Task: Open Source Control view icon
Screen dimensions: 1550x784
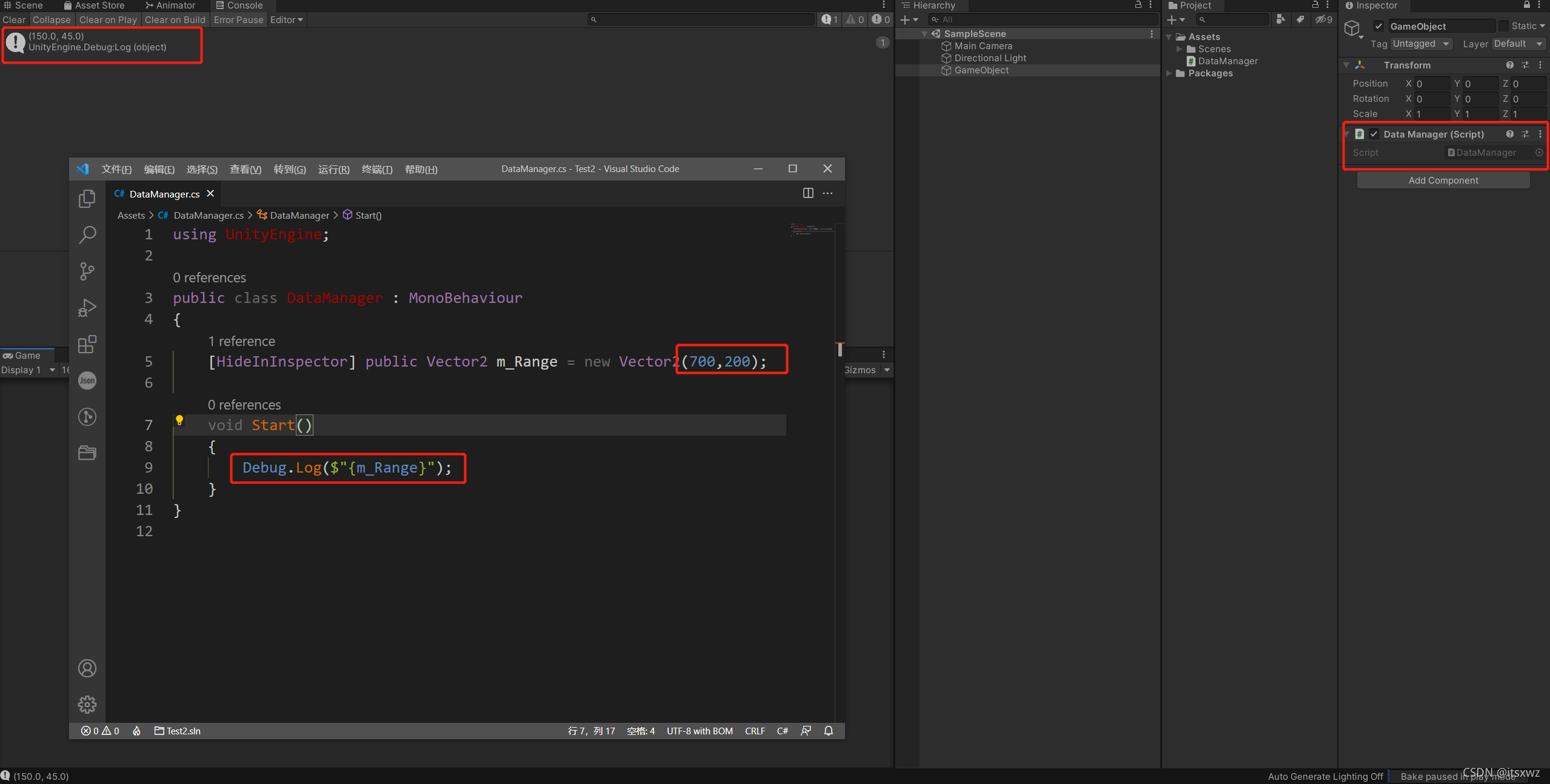Action: [87, 271]
